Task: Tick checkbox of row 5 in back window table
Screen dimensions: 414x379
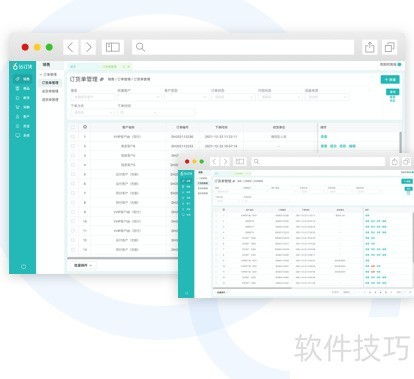Action: click(x=73, y=174)
